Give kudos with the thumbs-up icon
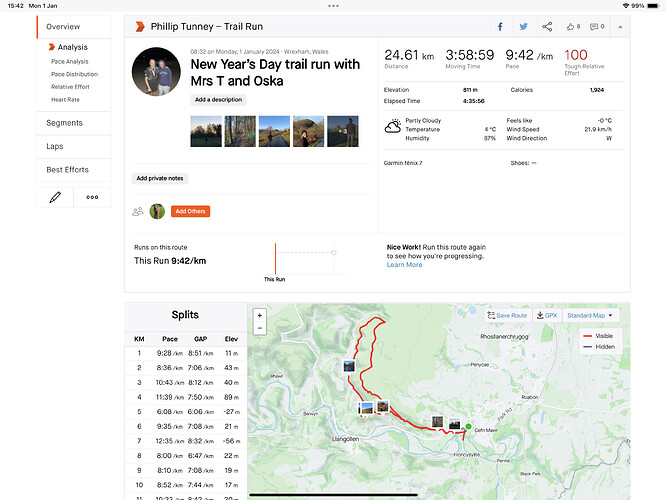Screen dimensions: 666x500 (573, 27)
